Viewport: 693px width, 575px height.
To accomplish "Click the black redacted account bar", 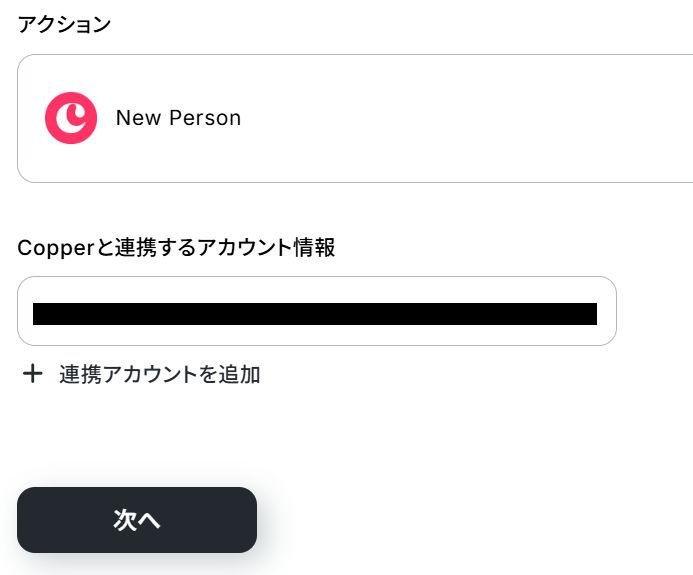I will 316,314.
